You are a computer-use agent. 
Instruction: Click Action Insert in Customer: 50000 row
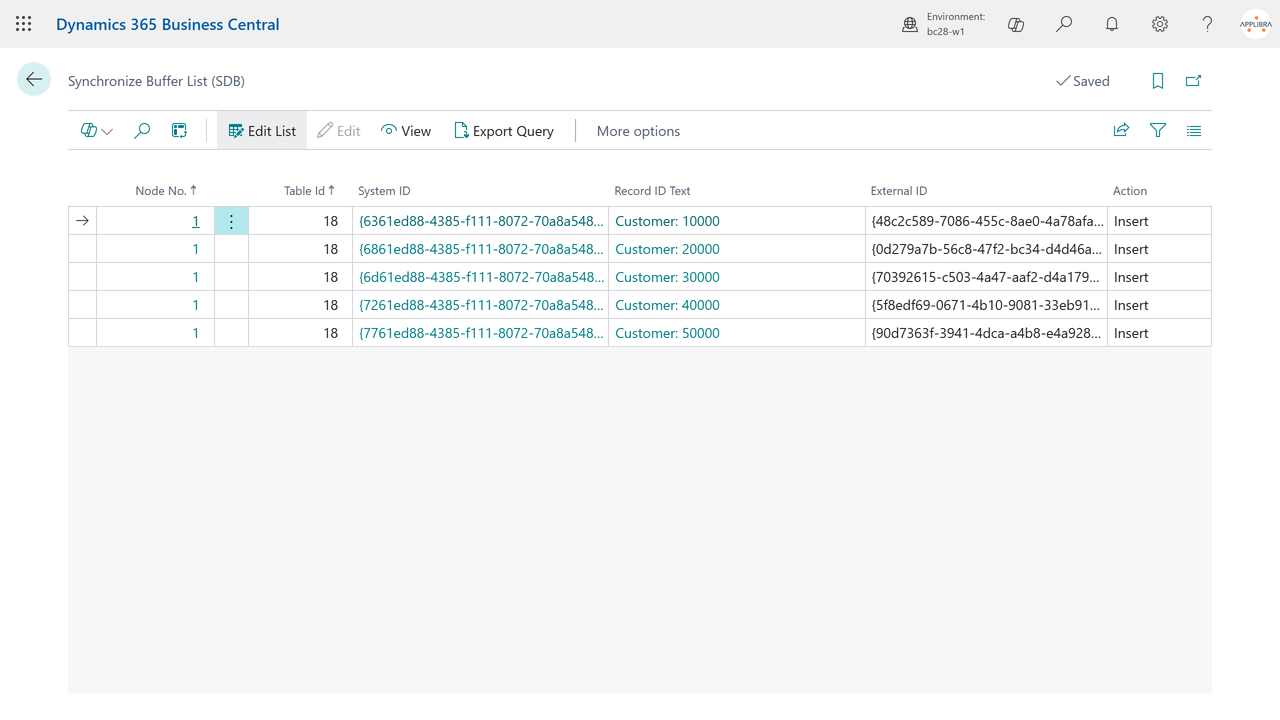1159,333
